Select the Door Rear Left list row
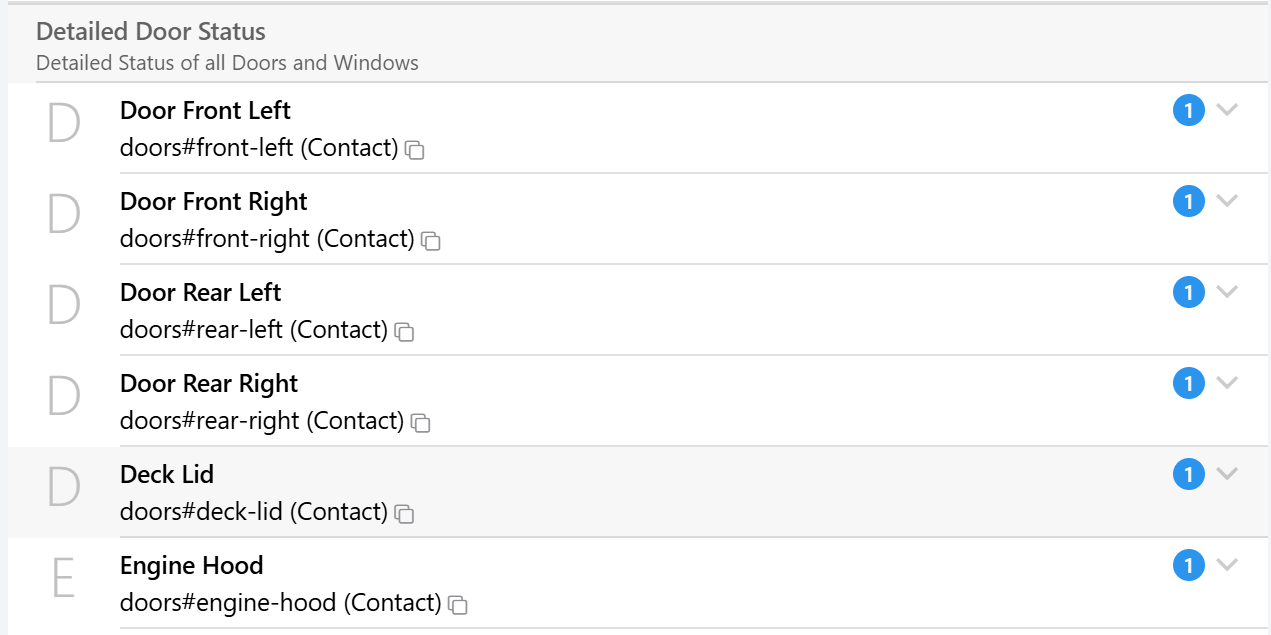The height and width of the screenshot is (635, 1271). (x=639, y=310)
